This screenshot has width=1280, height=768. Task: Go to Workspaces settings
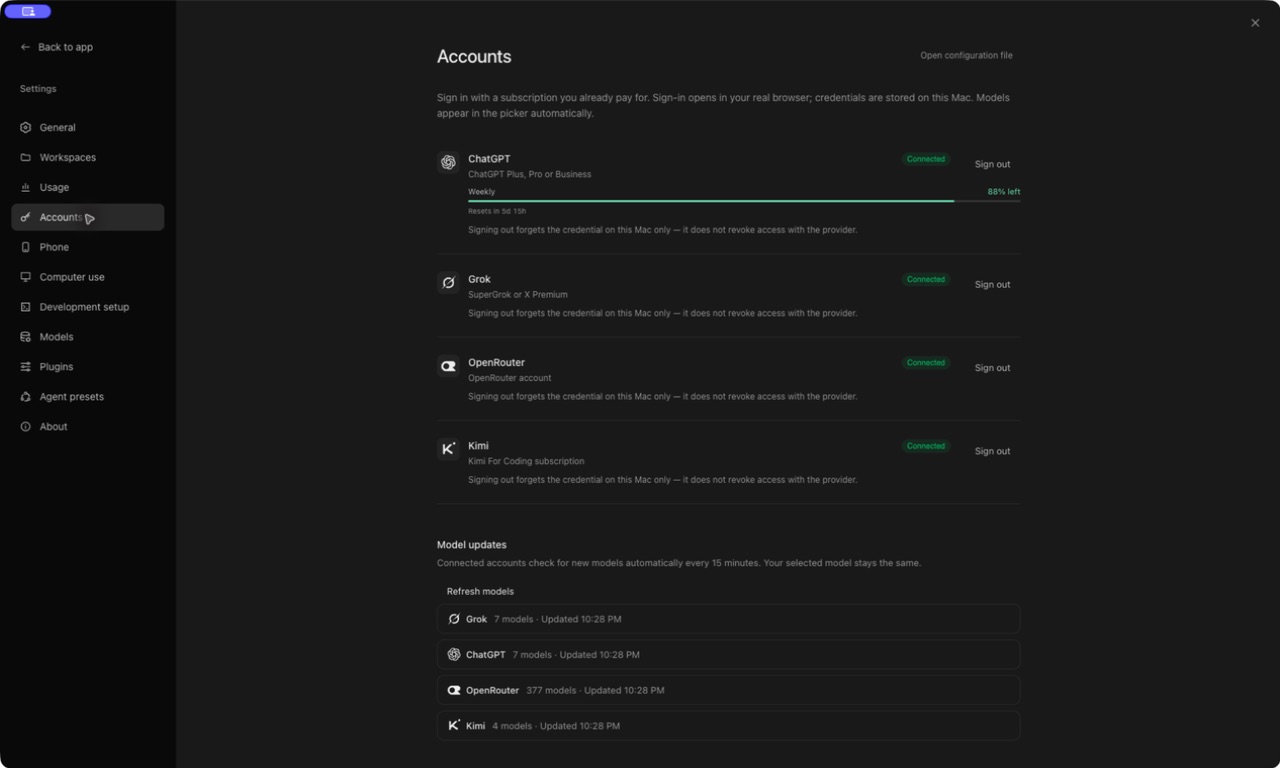tap(88, 158)
